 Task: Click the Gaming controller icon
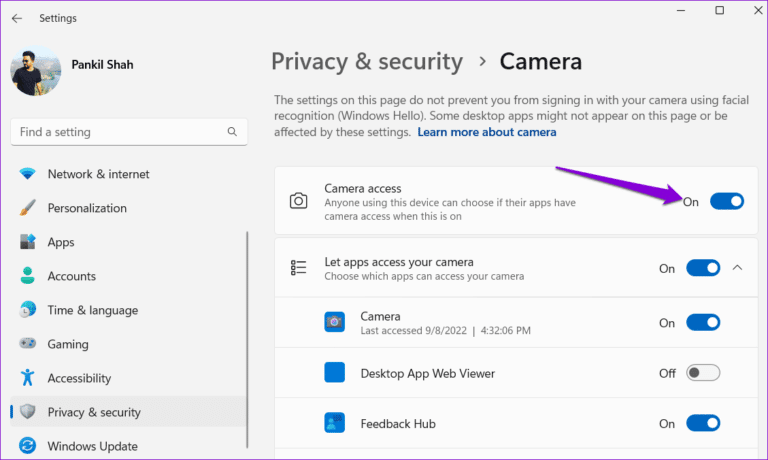(x=28, y=344)
